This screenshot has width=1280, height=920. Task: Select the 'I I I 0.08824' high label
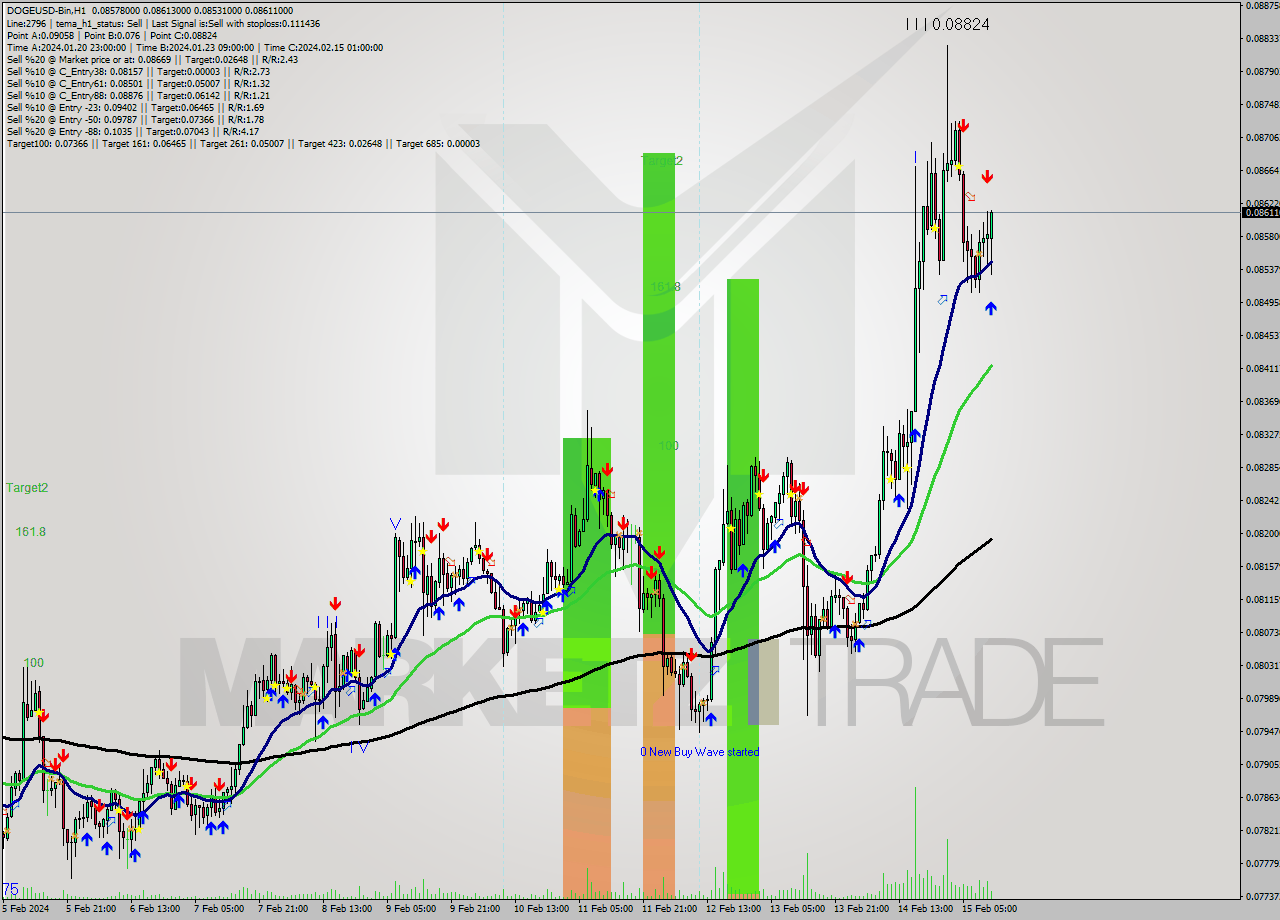point(947,24)
